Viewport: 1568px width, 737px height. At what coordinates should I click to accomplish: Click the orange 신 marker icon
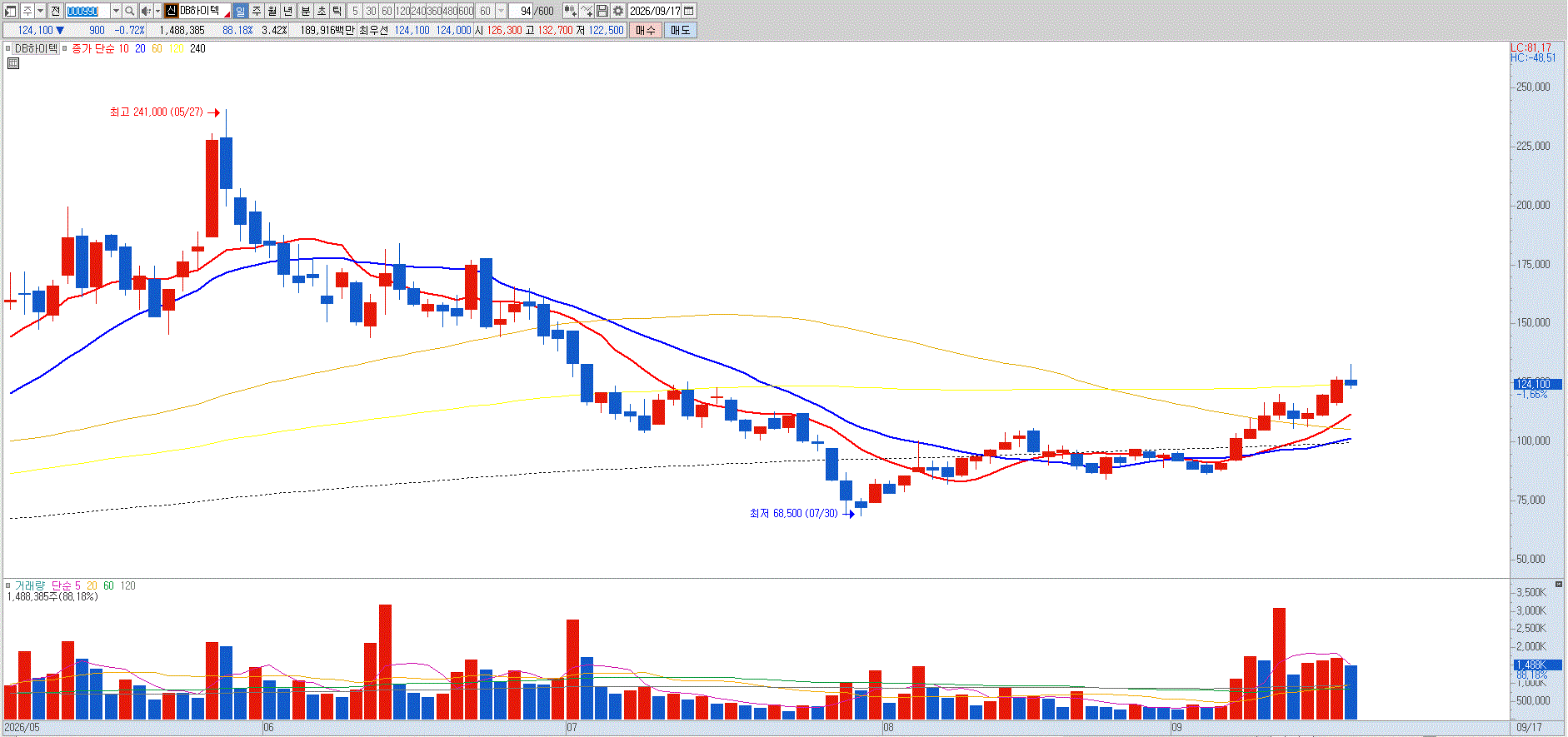point(171,11)
